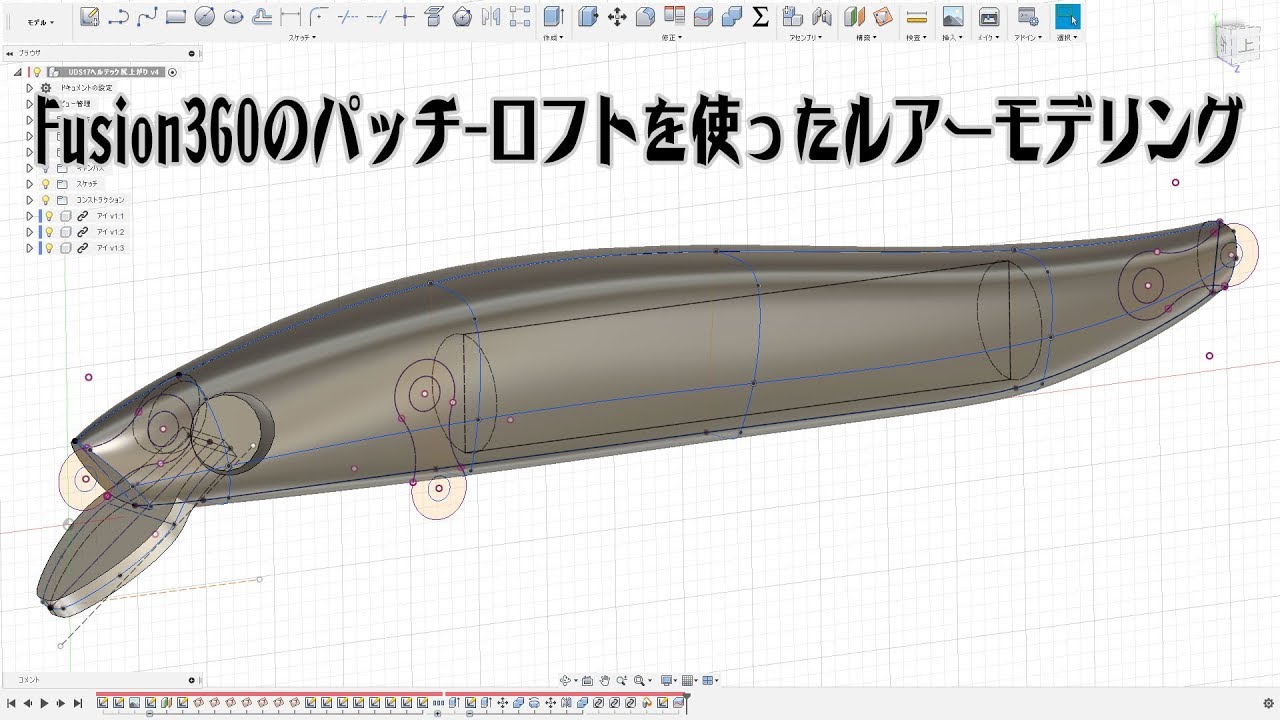The width and height of the screenshot is (1280, 720).
Task: Click the Measure inspect icon
Action: click(x=917, y=16)
